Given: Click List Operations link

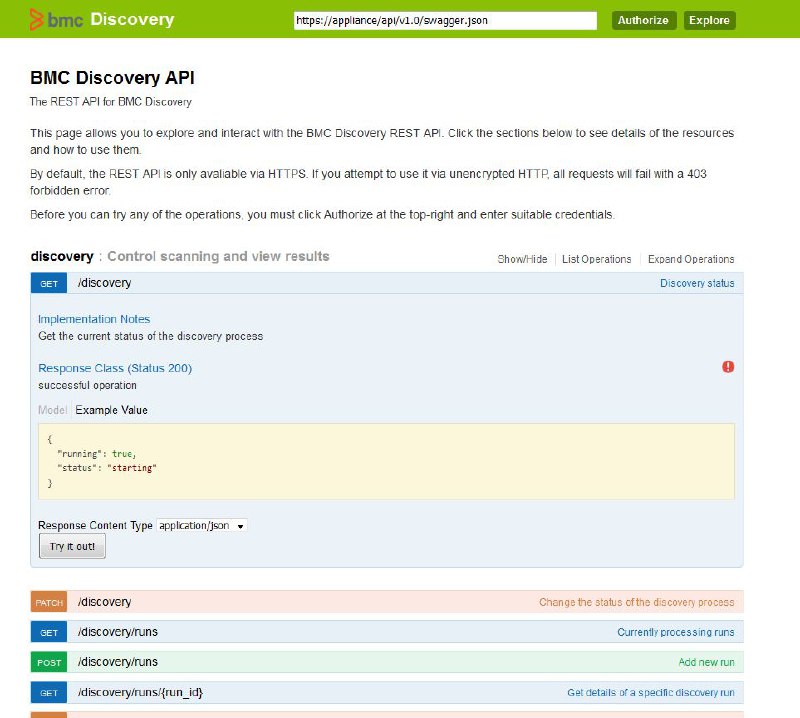Looking at the screenshot, I should 596,259.
